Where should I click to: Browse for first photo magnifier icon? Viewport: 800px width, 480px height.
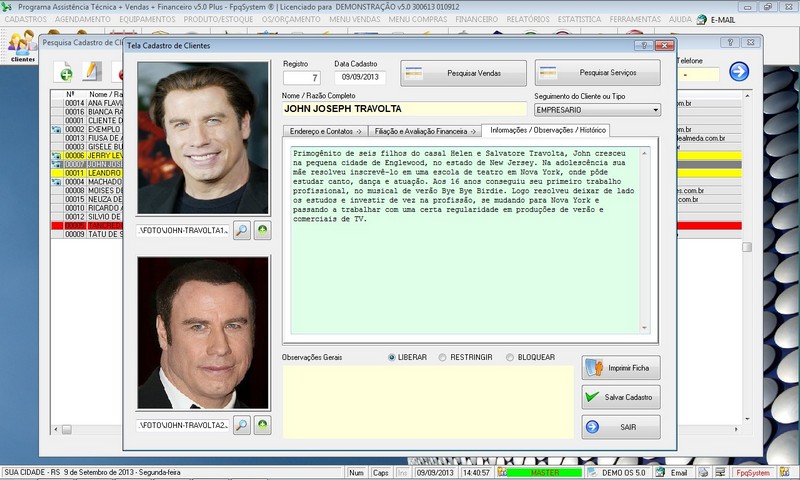pyautogui.click(x=242, y=231)
